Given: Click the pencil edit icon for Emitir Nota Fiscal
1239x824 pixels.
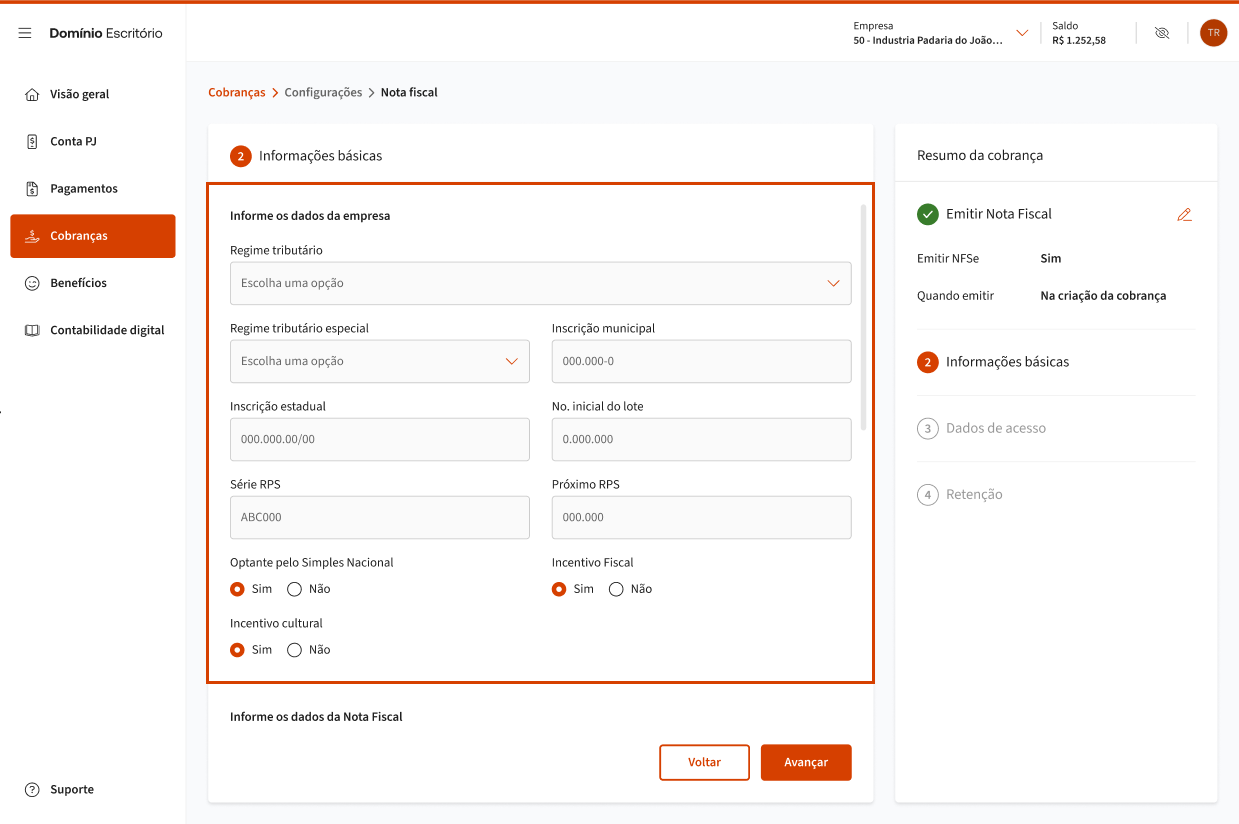Looking at the screenshot, I should pyautogui.click(x=1184, y=214).
